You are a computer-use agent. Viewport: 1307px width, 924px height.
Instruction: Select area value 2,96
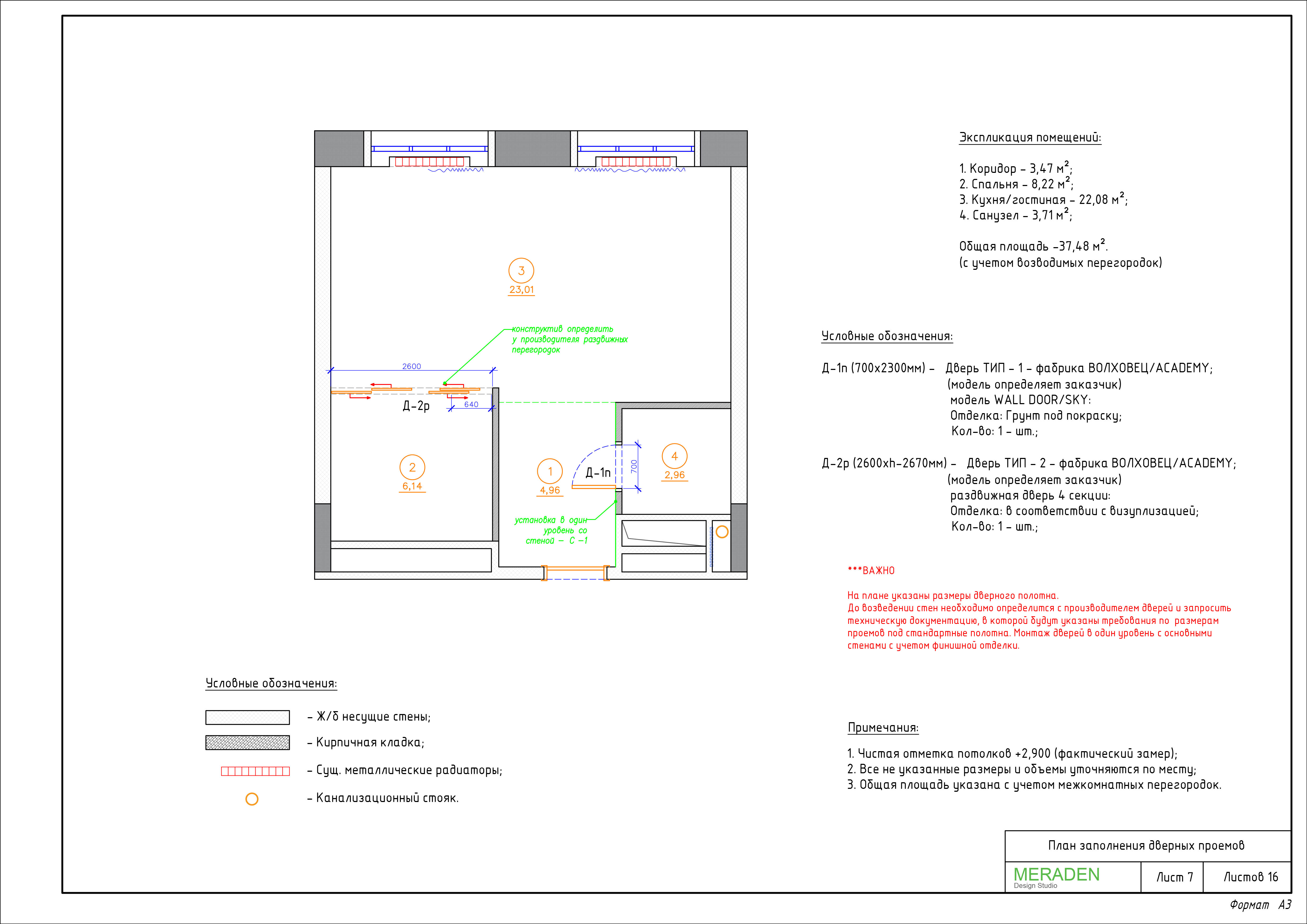coord(675,475)
